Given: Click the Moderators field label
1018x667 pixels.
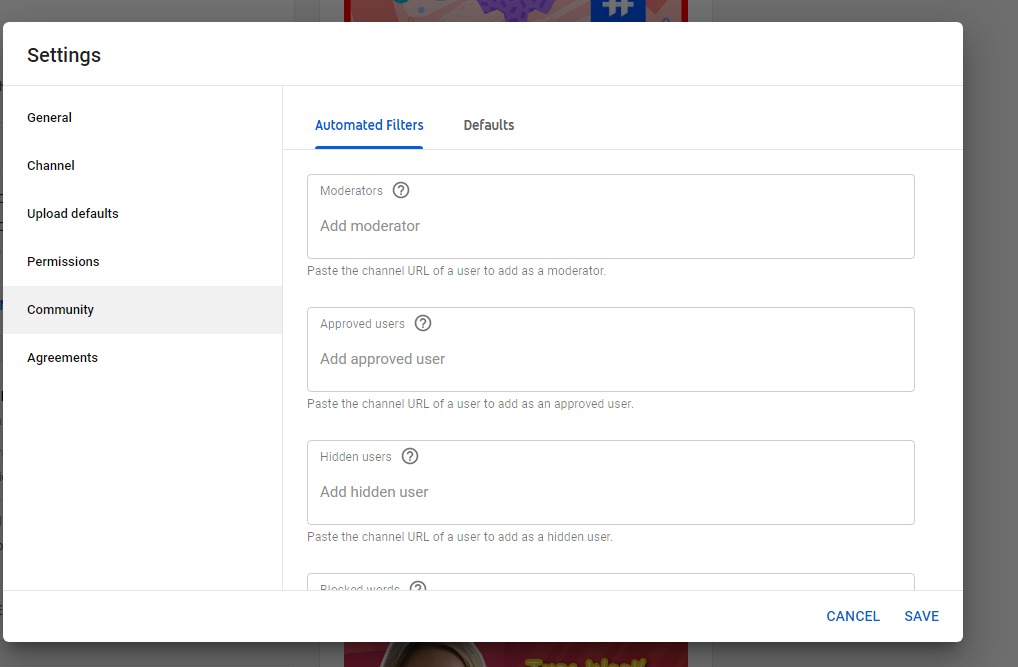Looking at the screenshot, I should pos(351,191).
